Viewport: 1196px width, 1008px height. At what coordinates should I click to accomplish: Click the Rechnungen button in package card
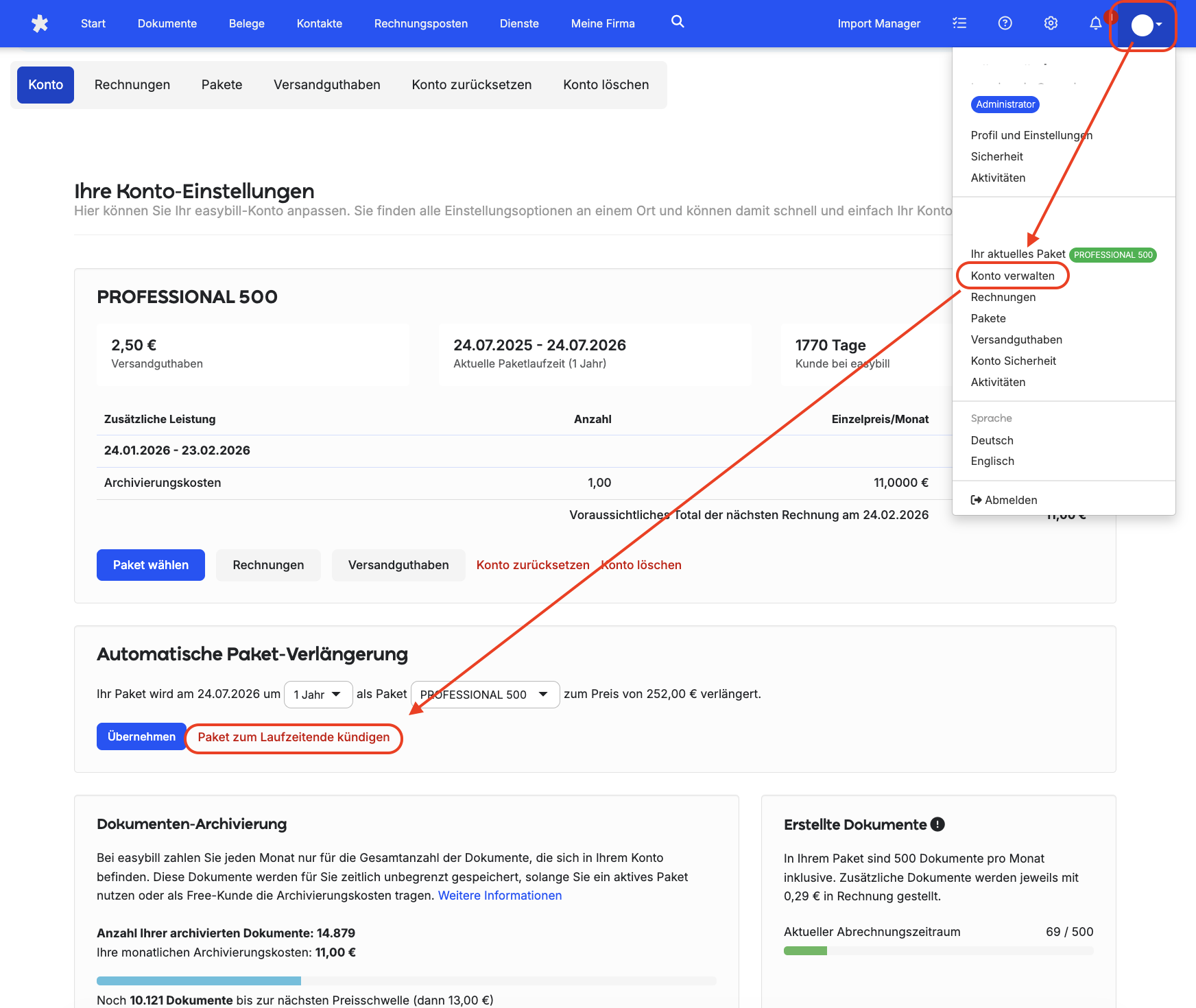(268, 565)
